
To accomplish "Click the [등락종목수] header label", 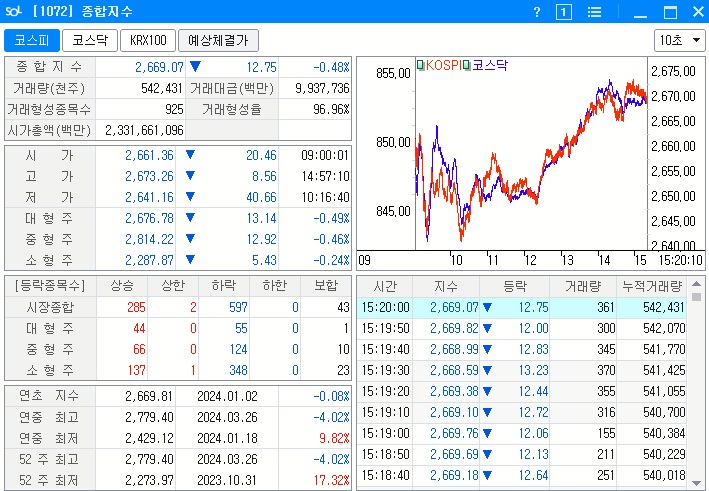I will [x=50, y=286].
